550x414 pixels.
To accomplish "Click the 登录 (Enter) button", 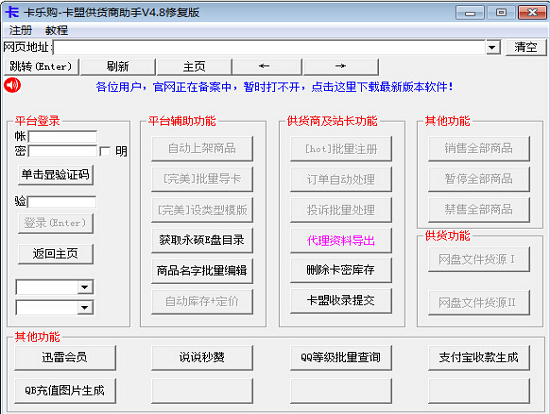I will pos(56,223).
